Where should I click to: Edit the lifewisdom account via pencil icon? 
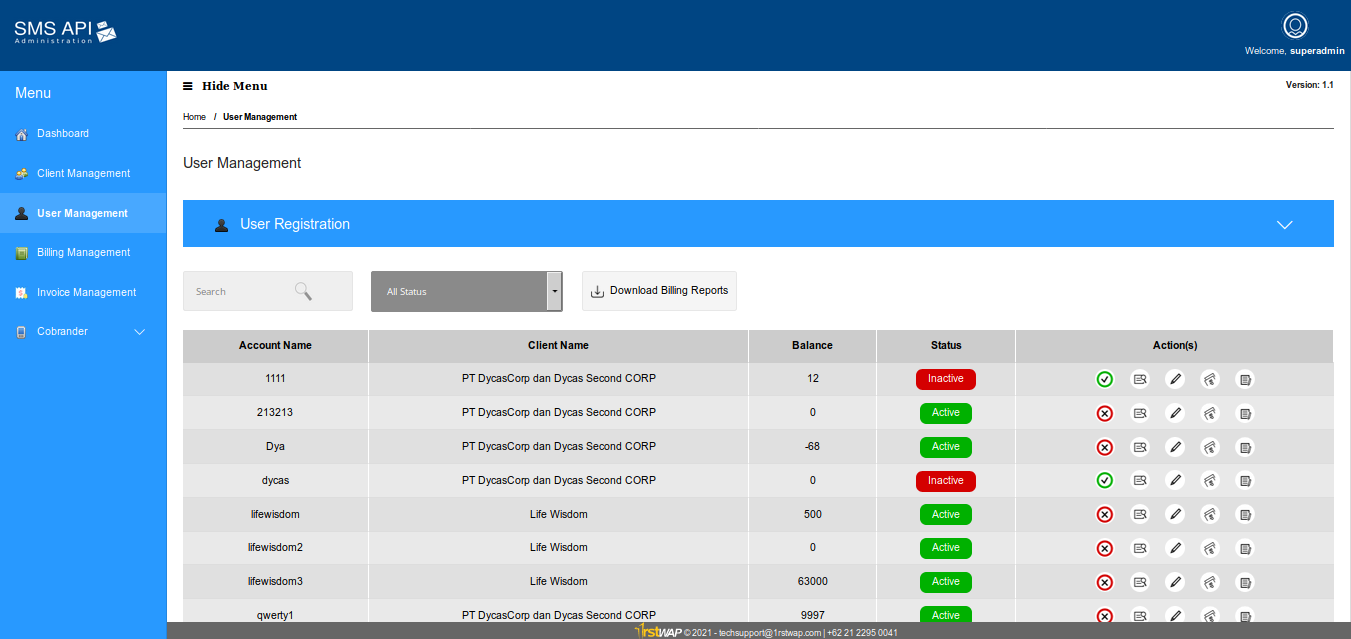coord(1175,515)
